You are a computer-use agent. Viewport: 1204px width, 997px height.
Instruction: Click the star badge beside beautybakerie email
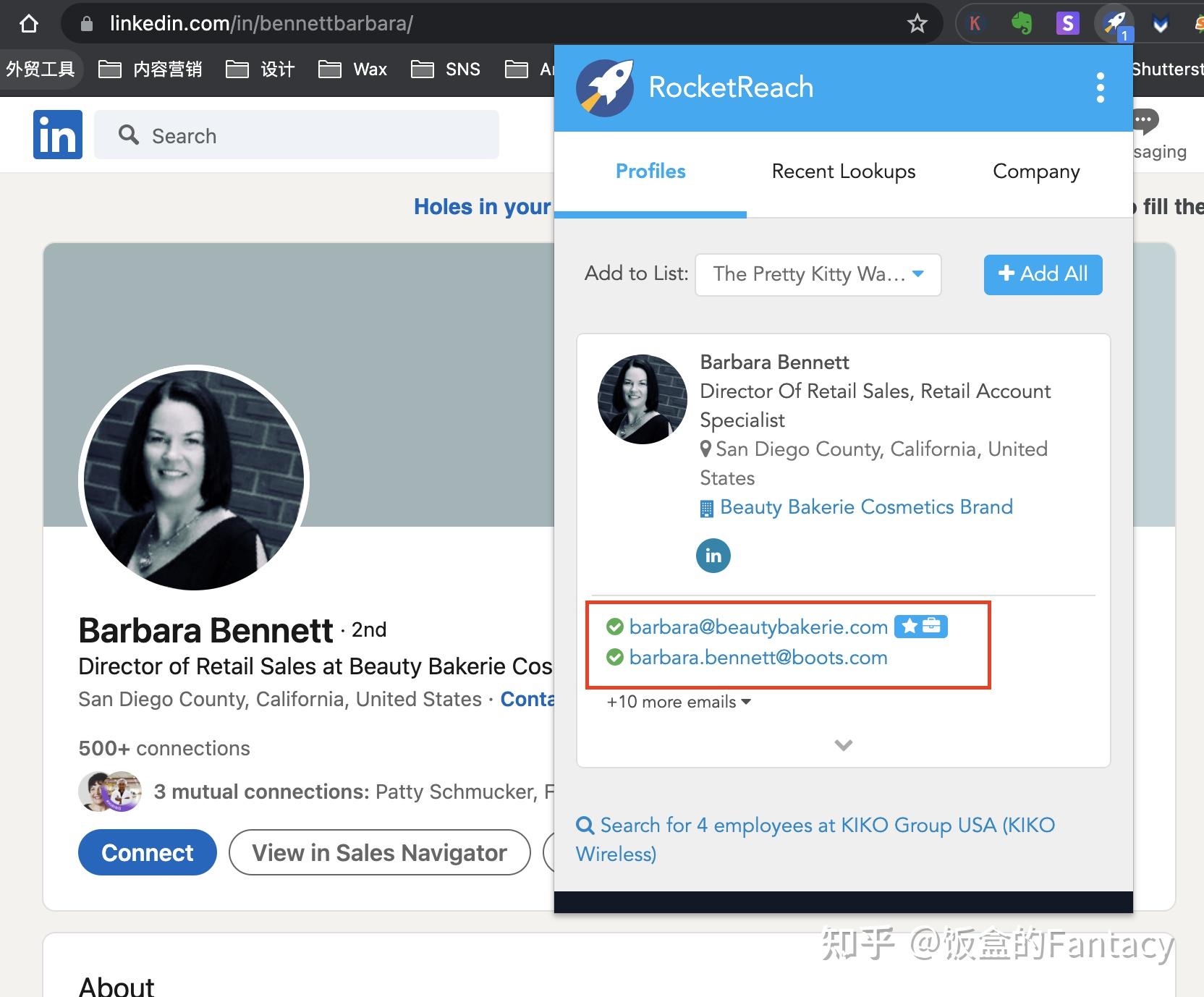(x=909, y=627)
